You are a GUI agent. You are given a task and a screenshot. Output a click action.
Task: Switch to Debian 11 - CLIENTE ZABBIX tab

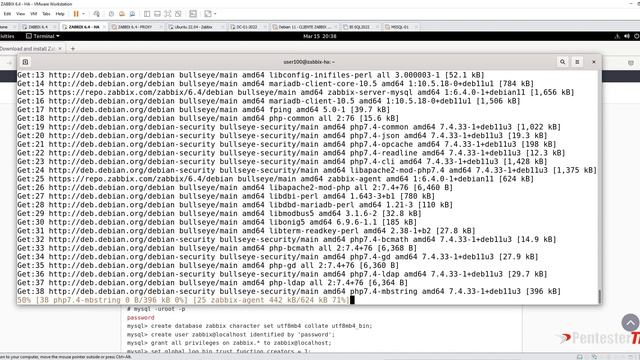[304, 27]
